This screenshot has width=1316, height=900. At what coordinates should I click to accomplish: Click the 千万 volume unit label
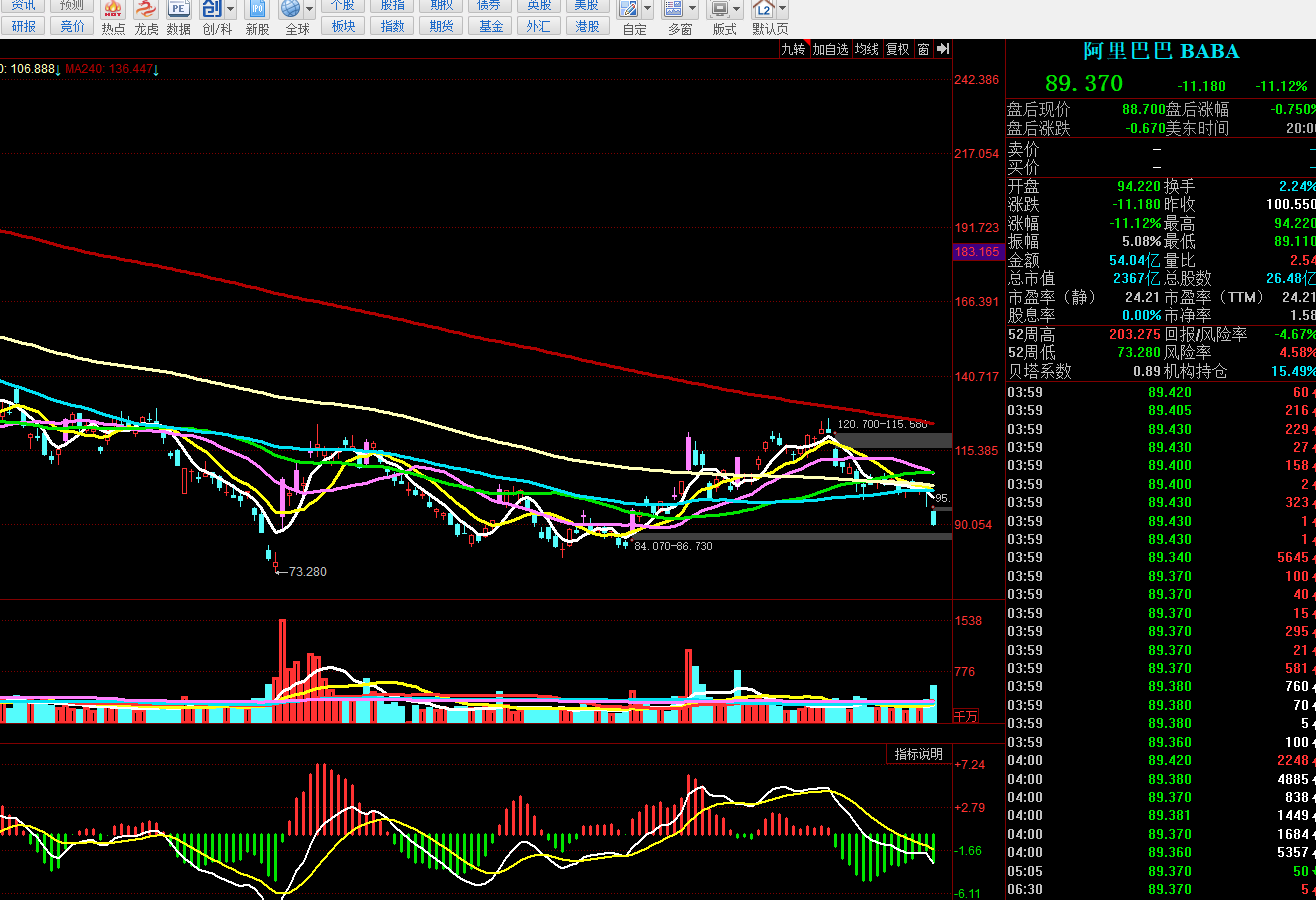tap(966, 716)
